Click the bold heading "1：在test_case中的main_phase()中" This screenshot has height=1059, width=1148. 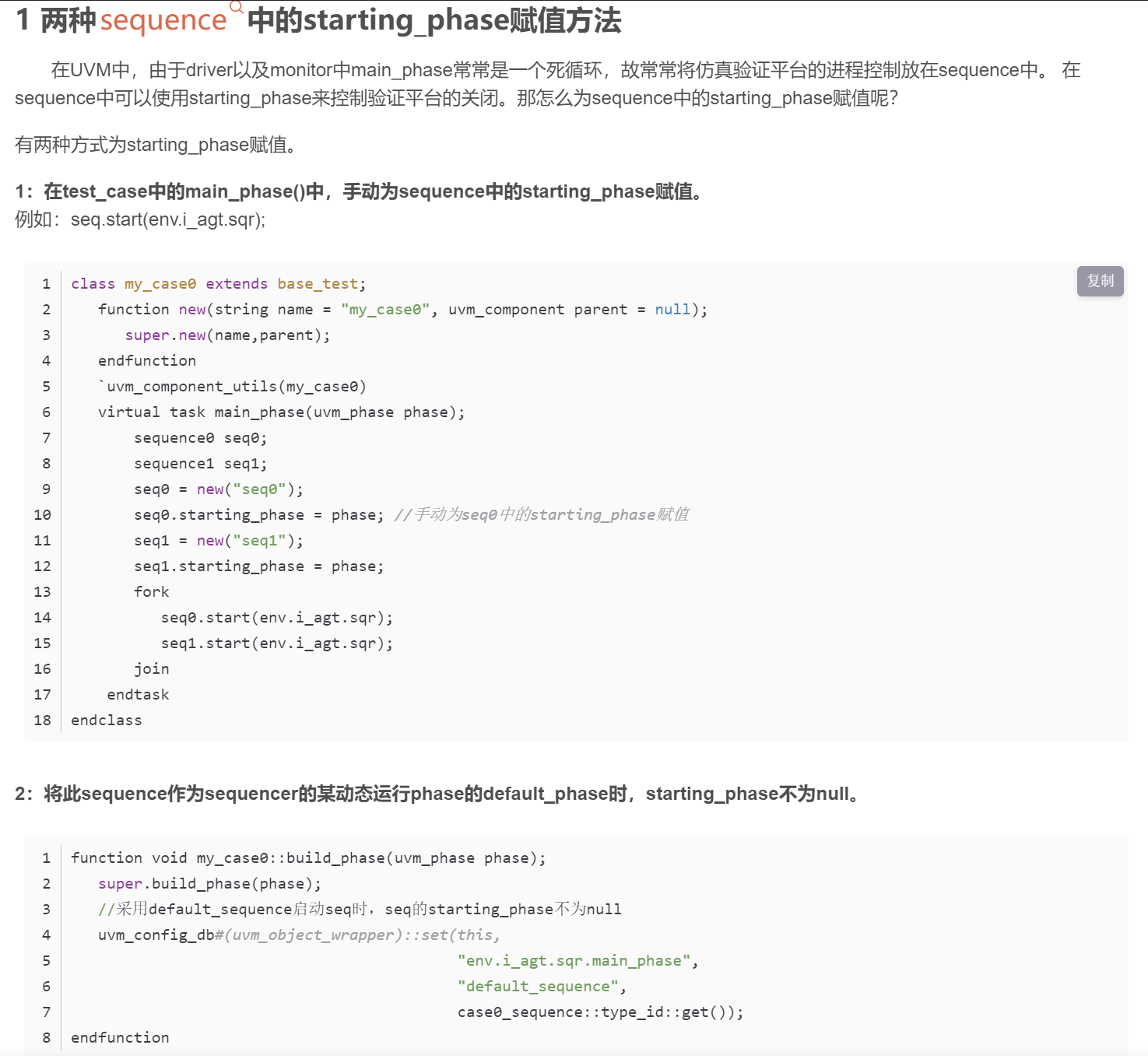(360, 191)
